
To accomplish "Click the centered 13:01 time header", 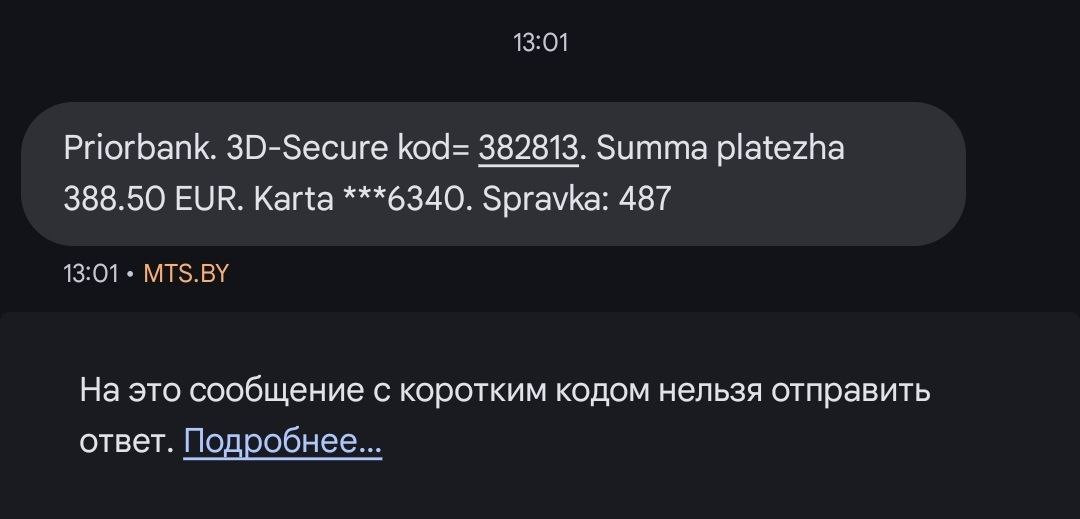I will (541, 43).
